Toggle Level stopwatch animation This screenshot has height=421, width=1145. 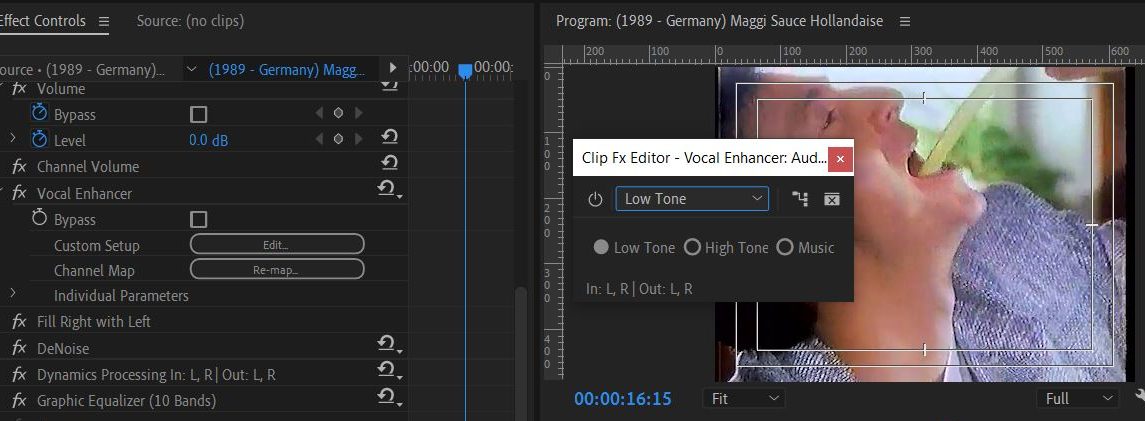click(39, 139)
